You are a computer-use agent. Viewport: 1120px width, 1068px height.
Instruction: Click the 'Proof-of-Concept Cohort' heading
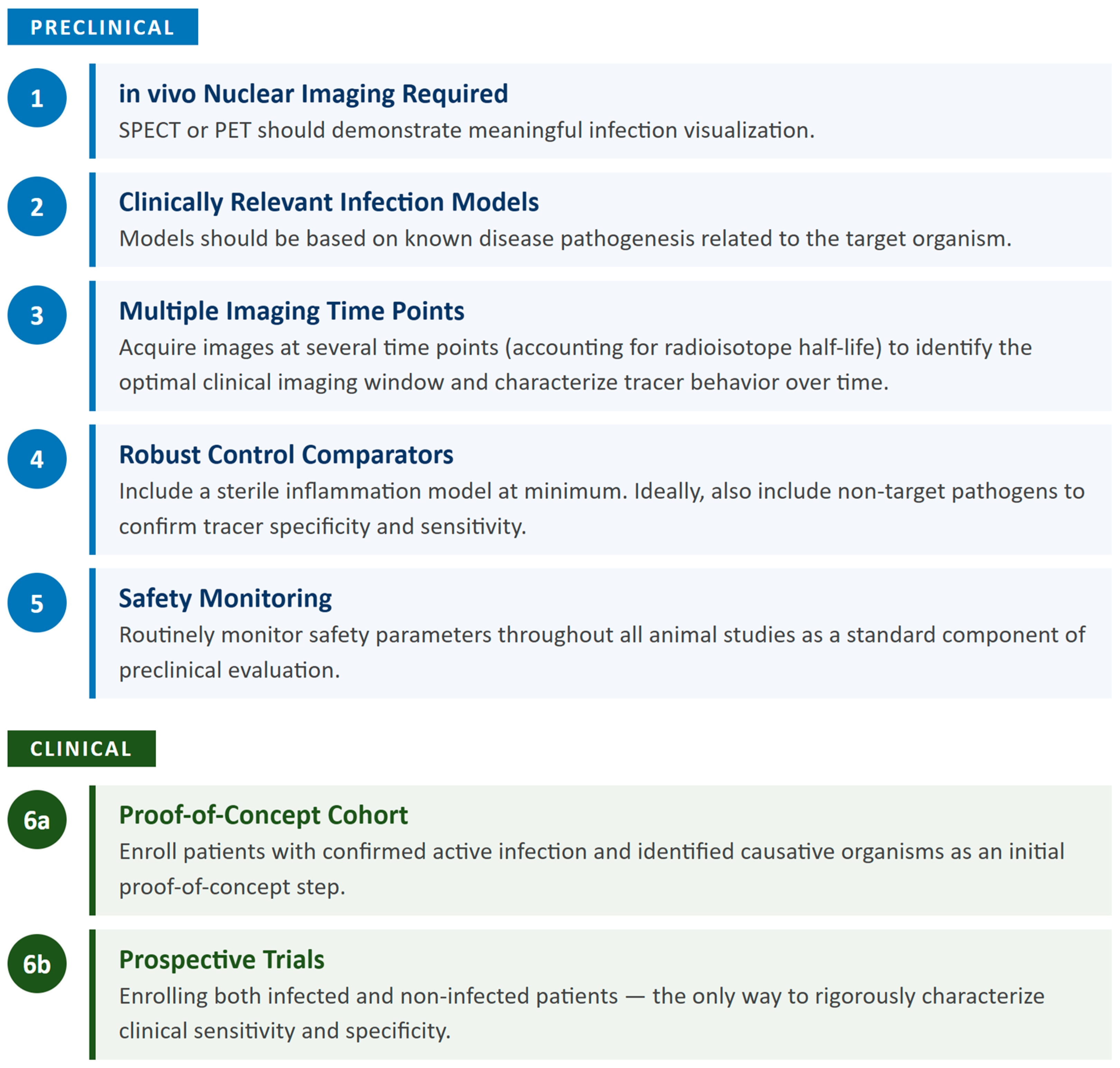[263, 815]
